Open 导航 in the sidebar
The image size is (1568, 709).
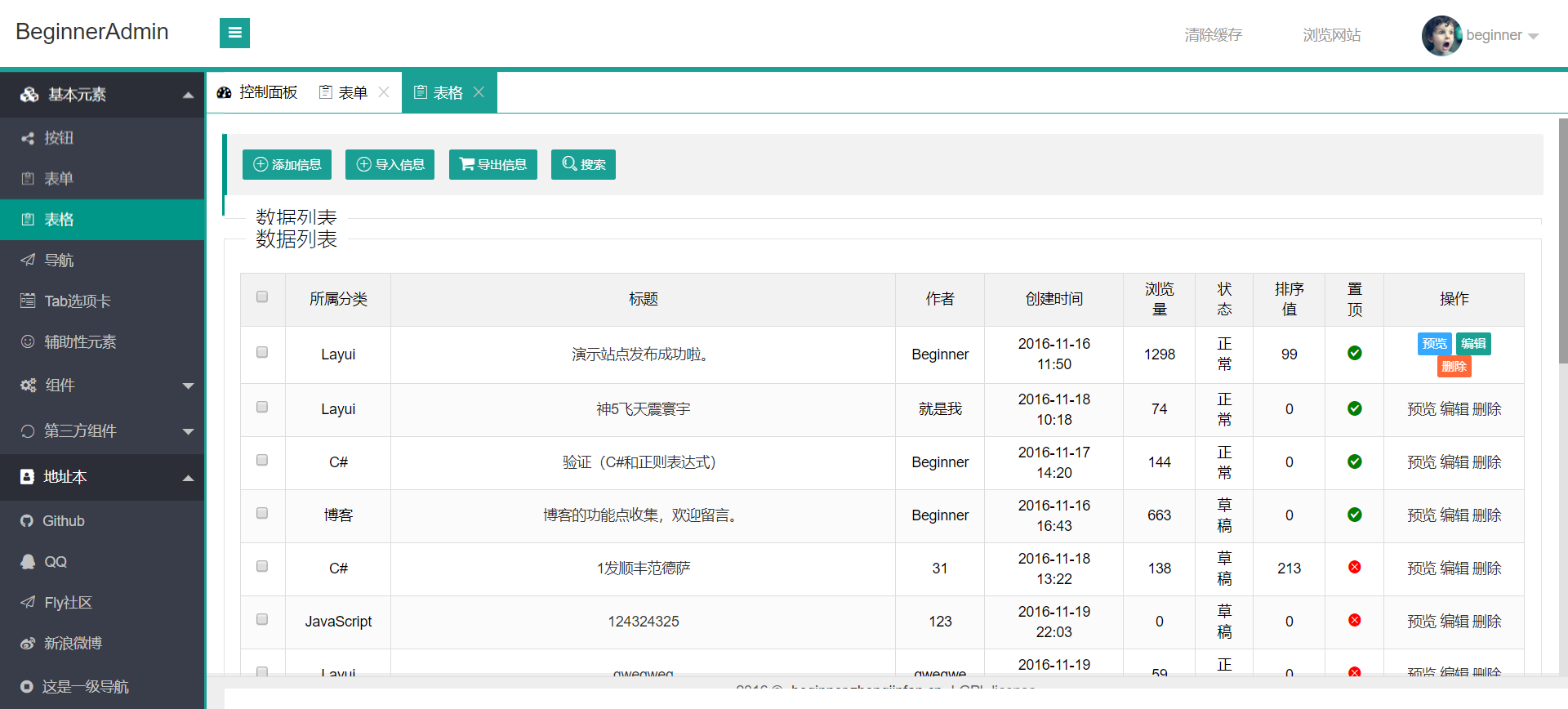coord(102,261)
